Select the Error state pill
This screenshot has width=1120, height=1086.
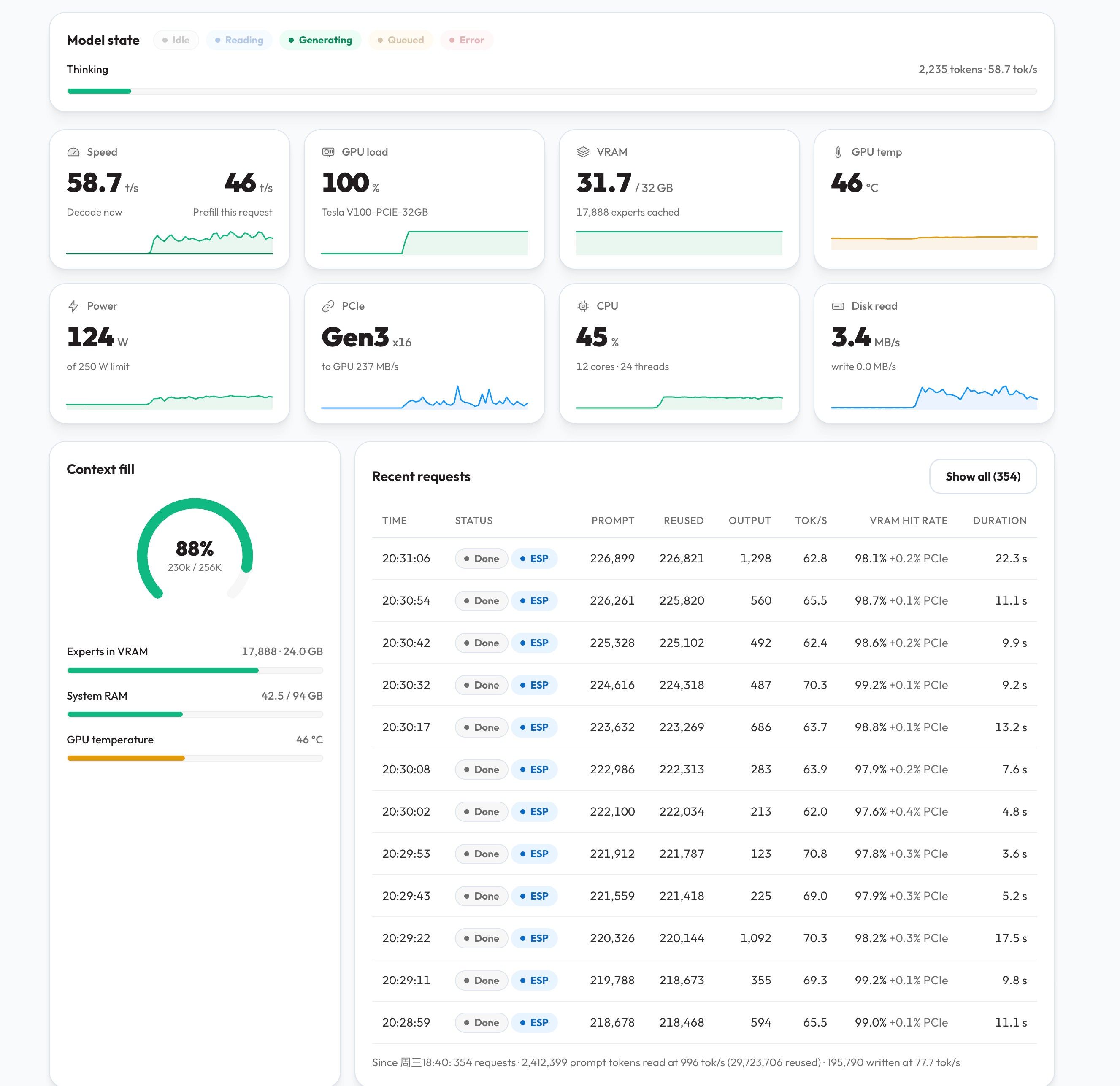click(x=466, y=40)
